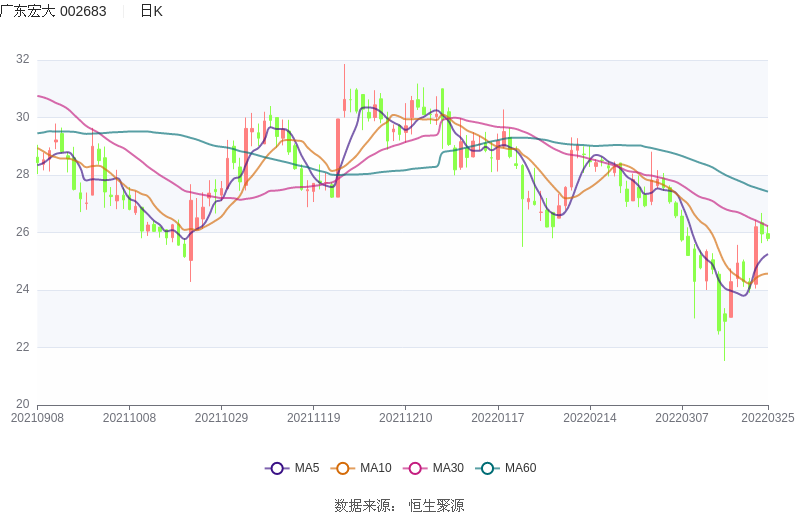Click the purple MA5 legend circle marker

click(x=277, y=468)
